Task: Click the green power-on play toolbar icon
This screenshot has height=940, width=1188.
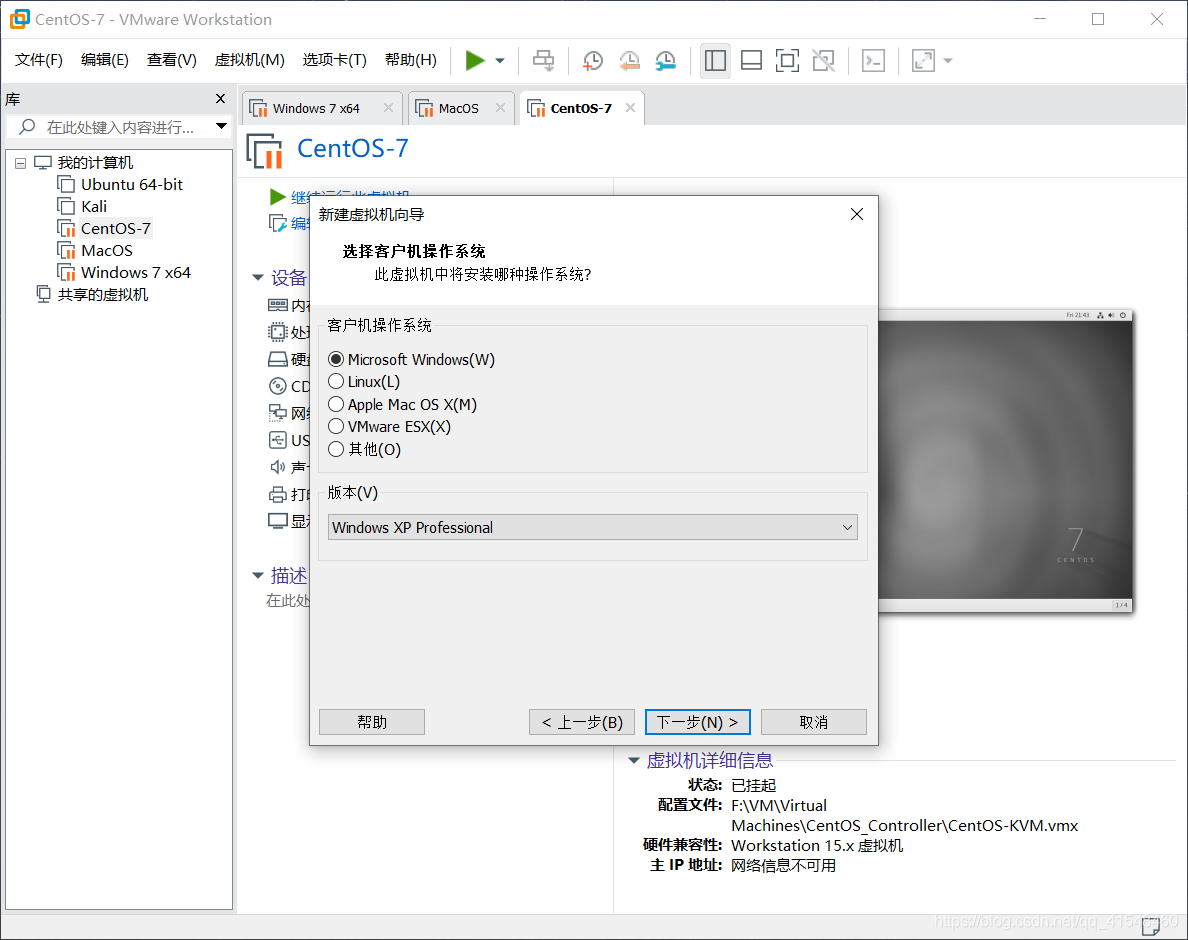Action: click(474, 60)
